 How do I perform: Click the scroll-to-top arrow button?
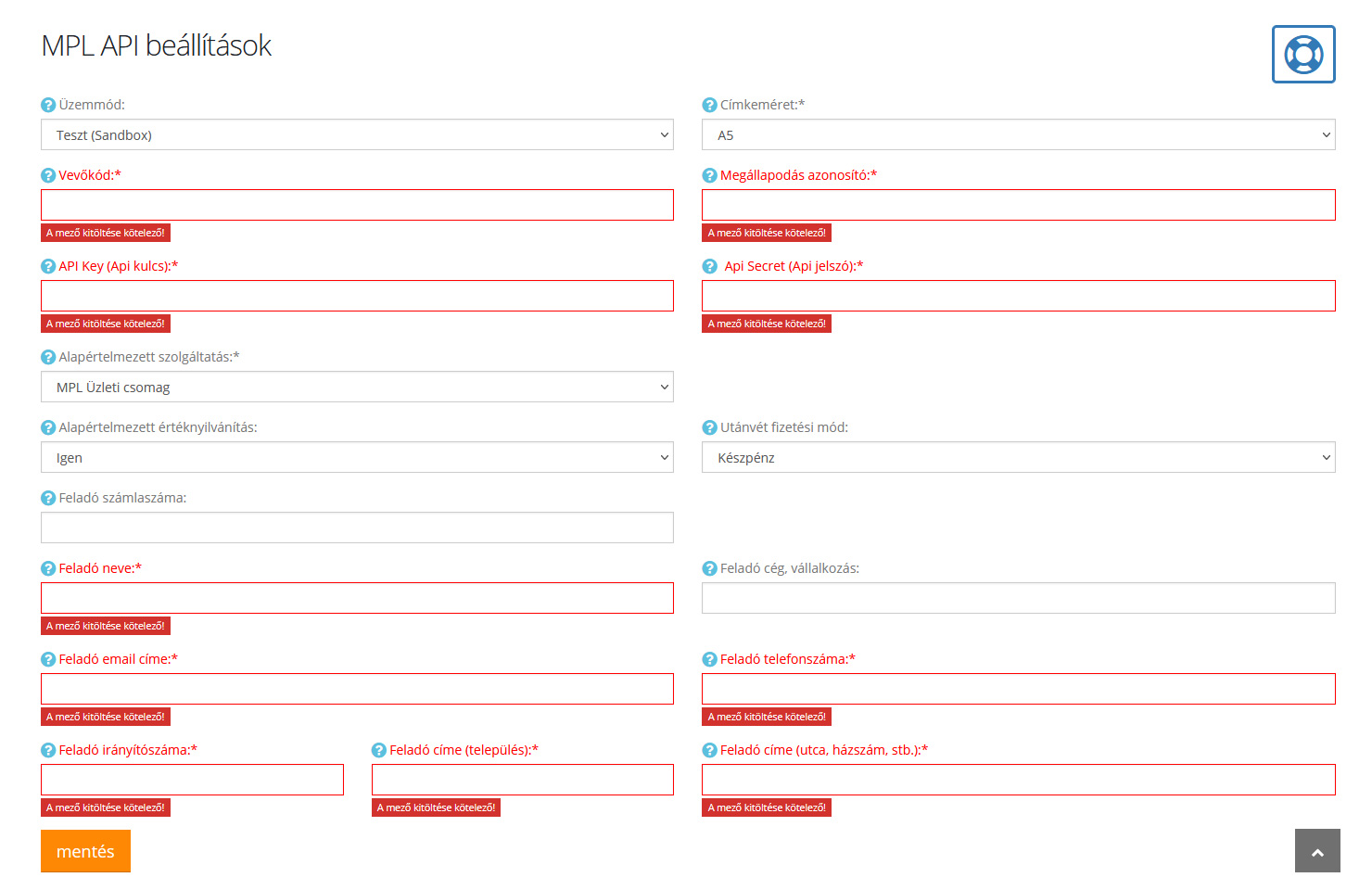pyautogui.click(x=1317, y=851)
